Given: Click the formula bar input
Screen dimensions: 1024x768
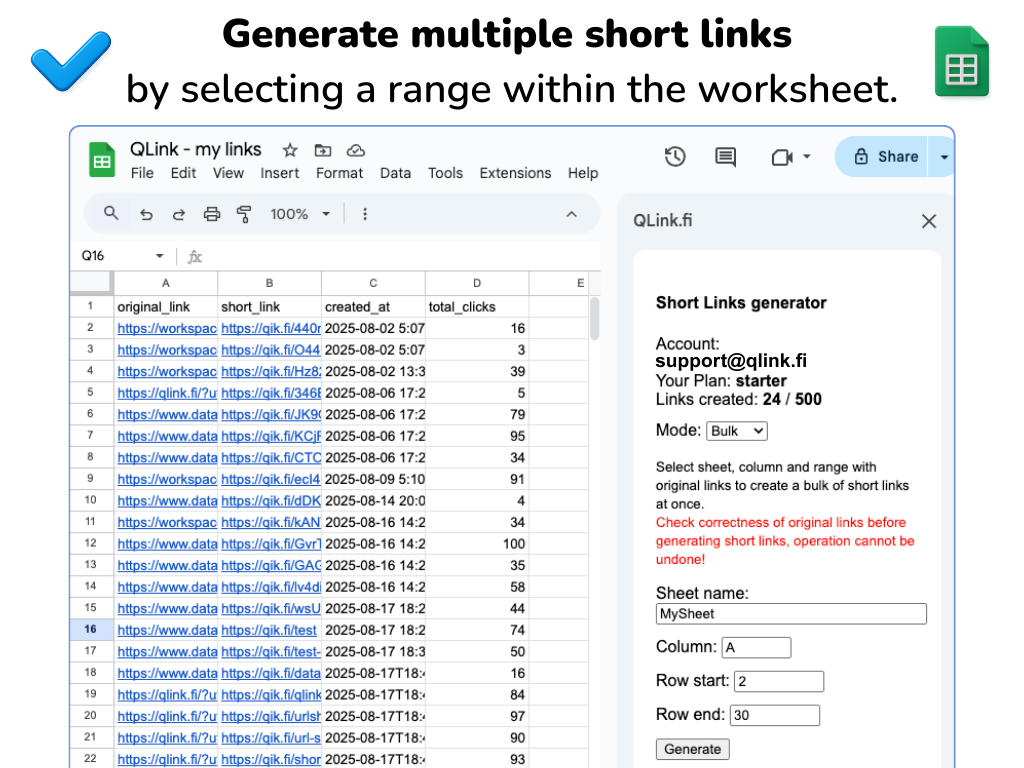Looking at the screenshot, I should [x=402, y=256].
